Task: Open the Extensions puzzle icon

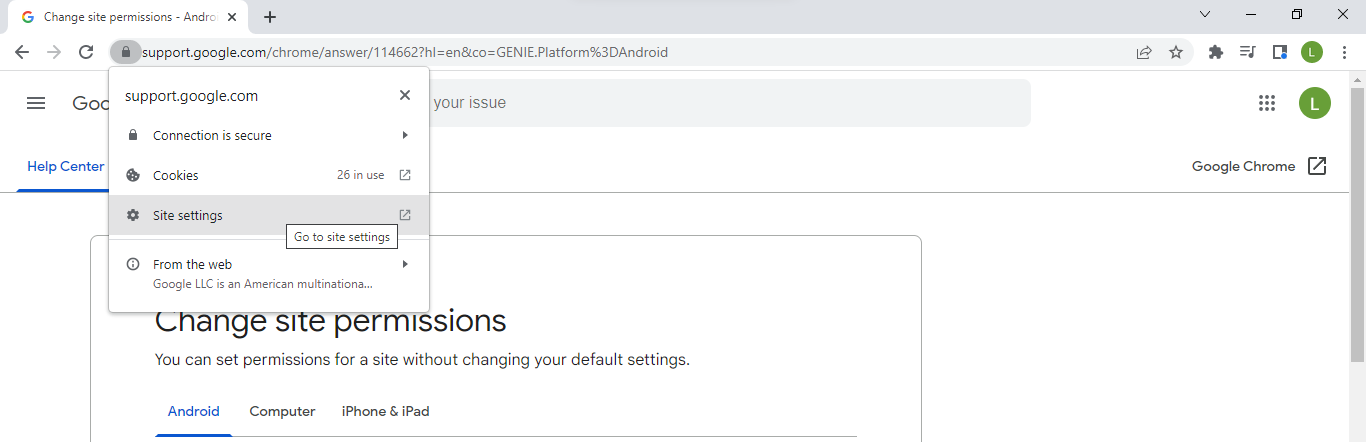Action: (x=1216, y=52)
